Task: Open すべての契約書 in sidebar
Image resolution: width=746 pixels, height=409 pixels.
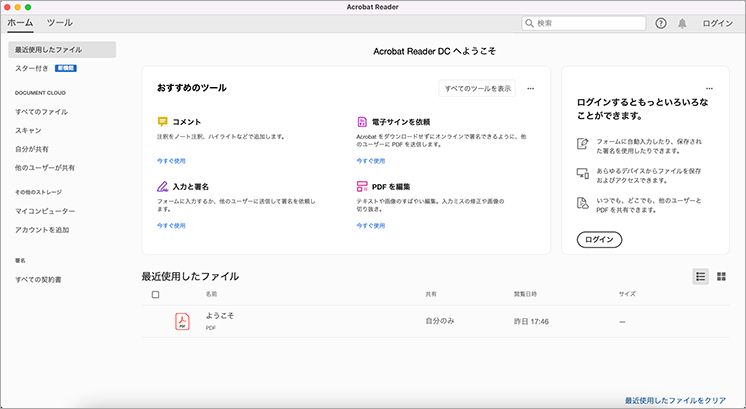Action: click(x=38, y=280)
